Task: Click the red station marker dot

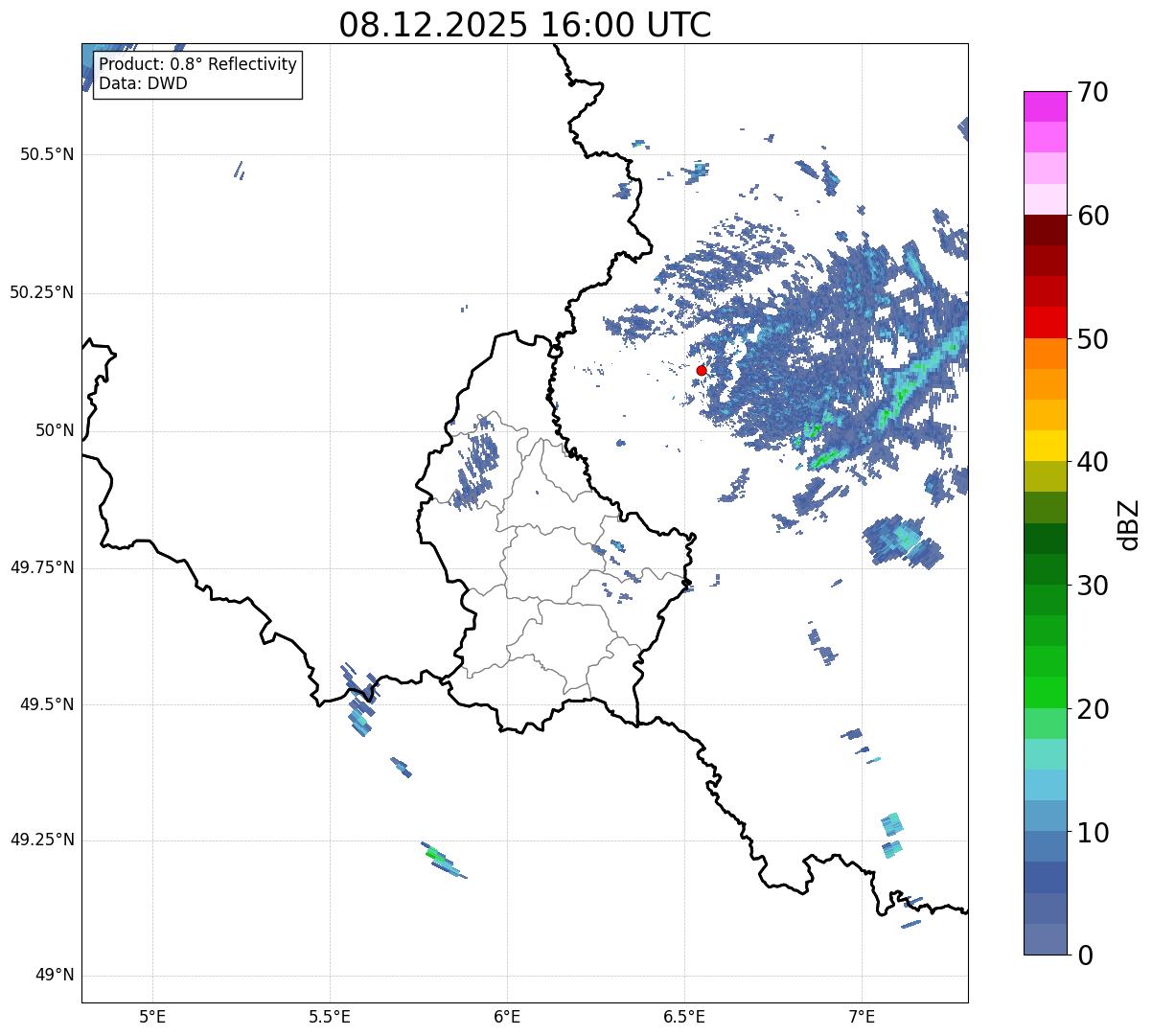Action: [x=701, y=370]
